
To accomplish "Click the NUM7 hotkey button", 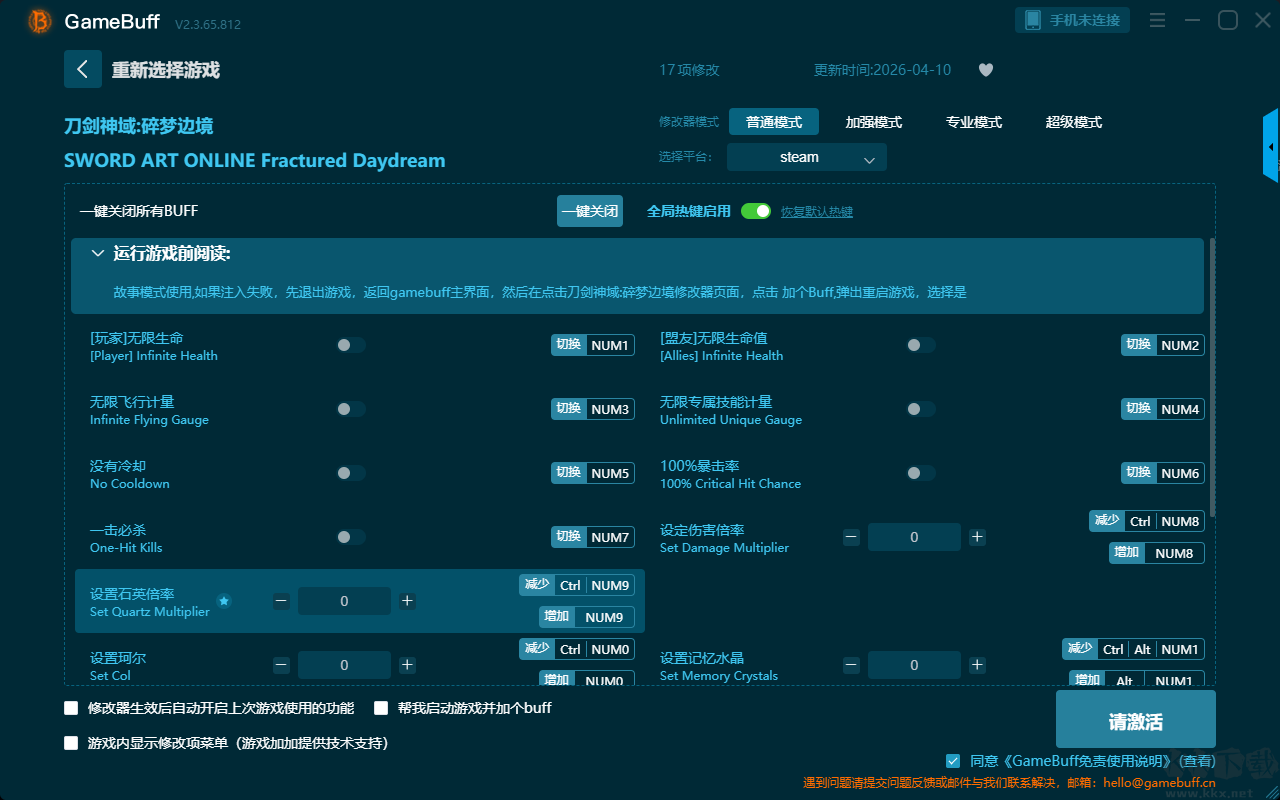I will coord(593,537).
